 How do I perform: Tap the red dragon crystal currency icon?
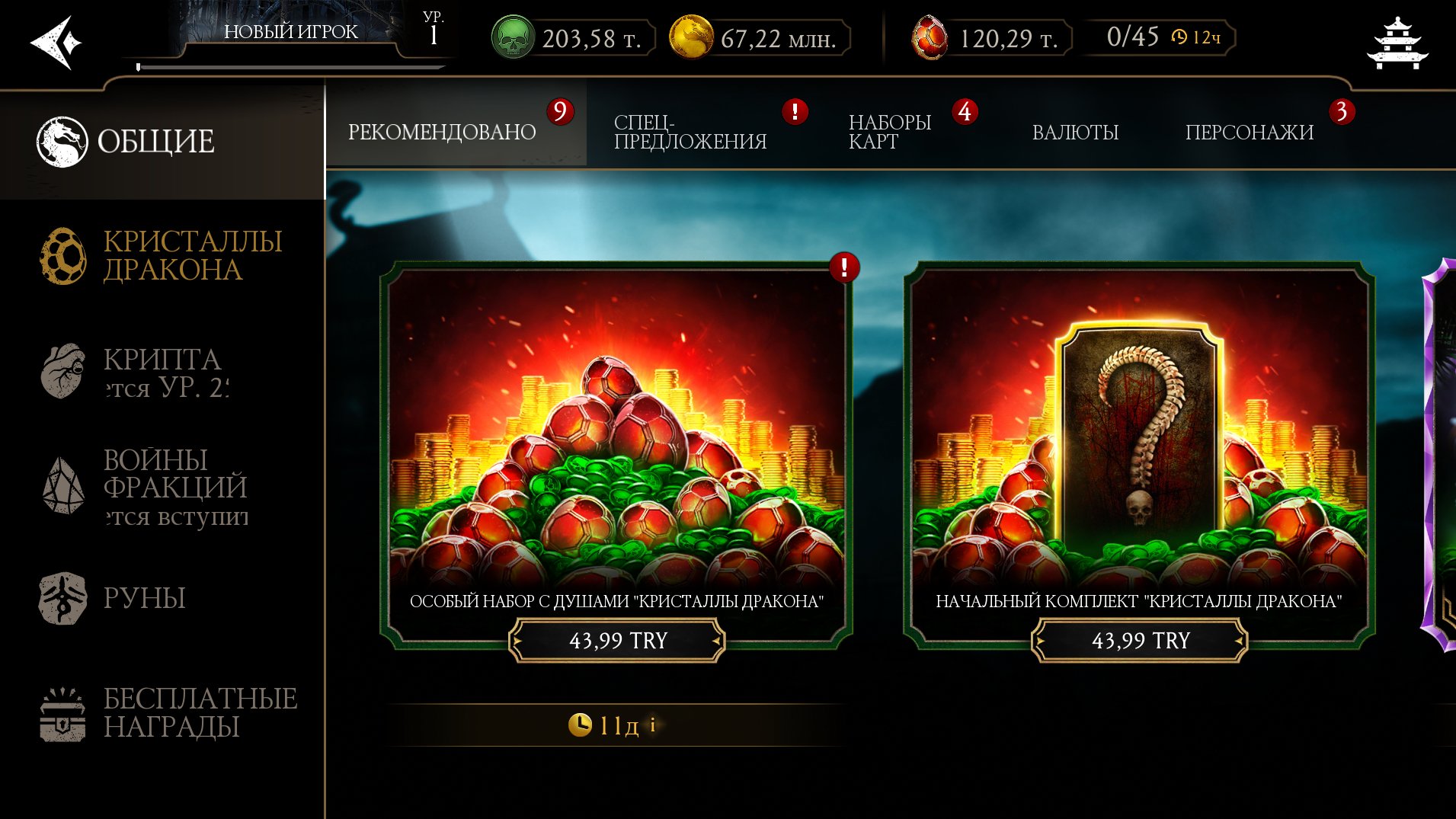[x=930, y=37]
